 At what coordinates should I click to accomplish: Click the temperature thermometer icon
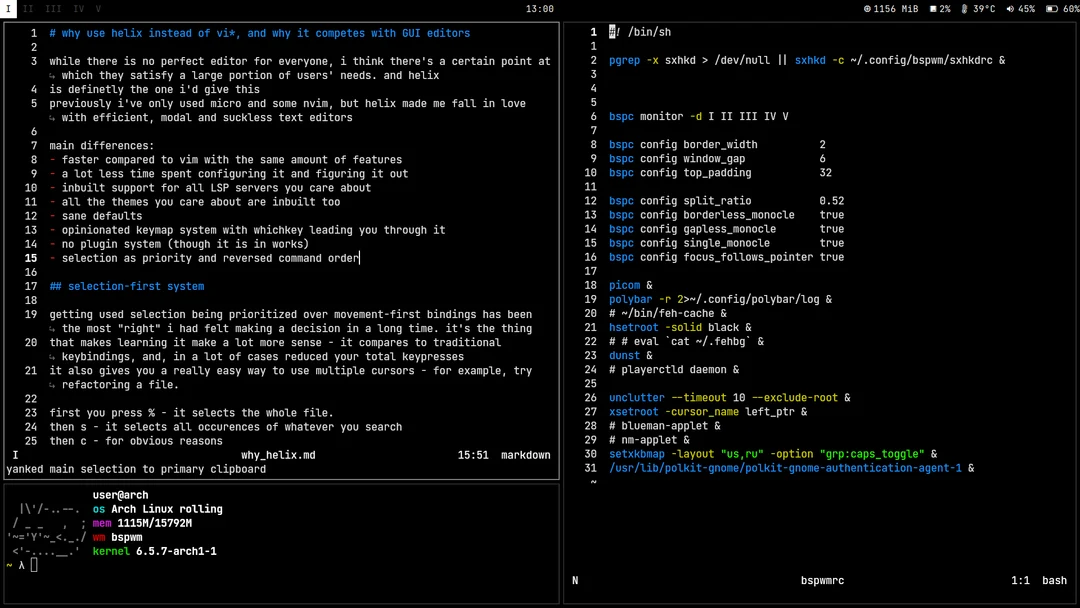click(x=964, y=9)
